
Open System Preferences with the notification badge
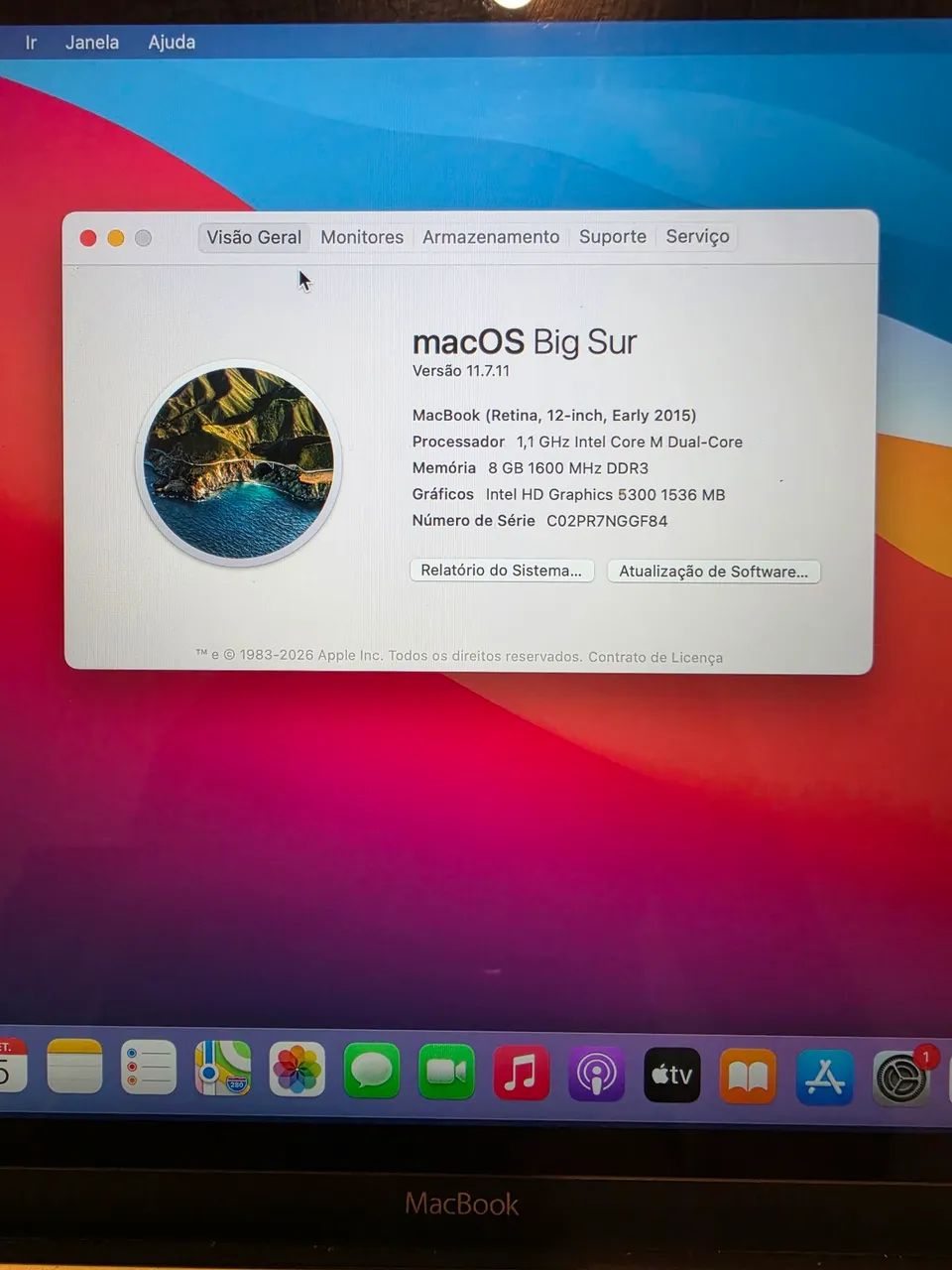[901, 1078]
